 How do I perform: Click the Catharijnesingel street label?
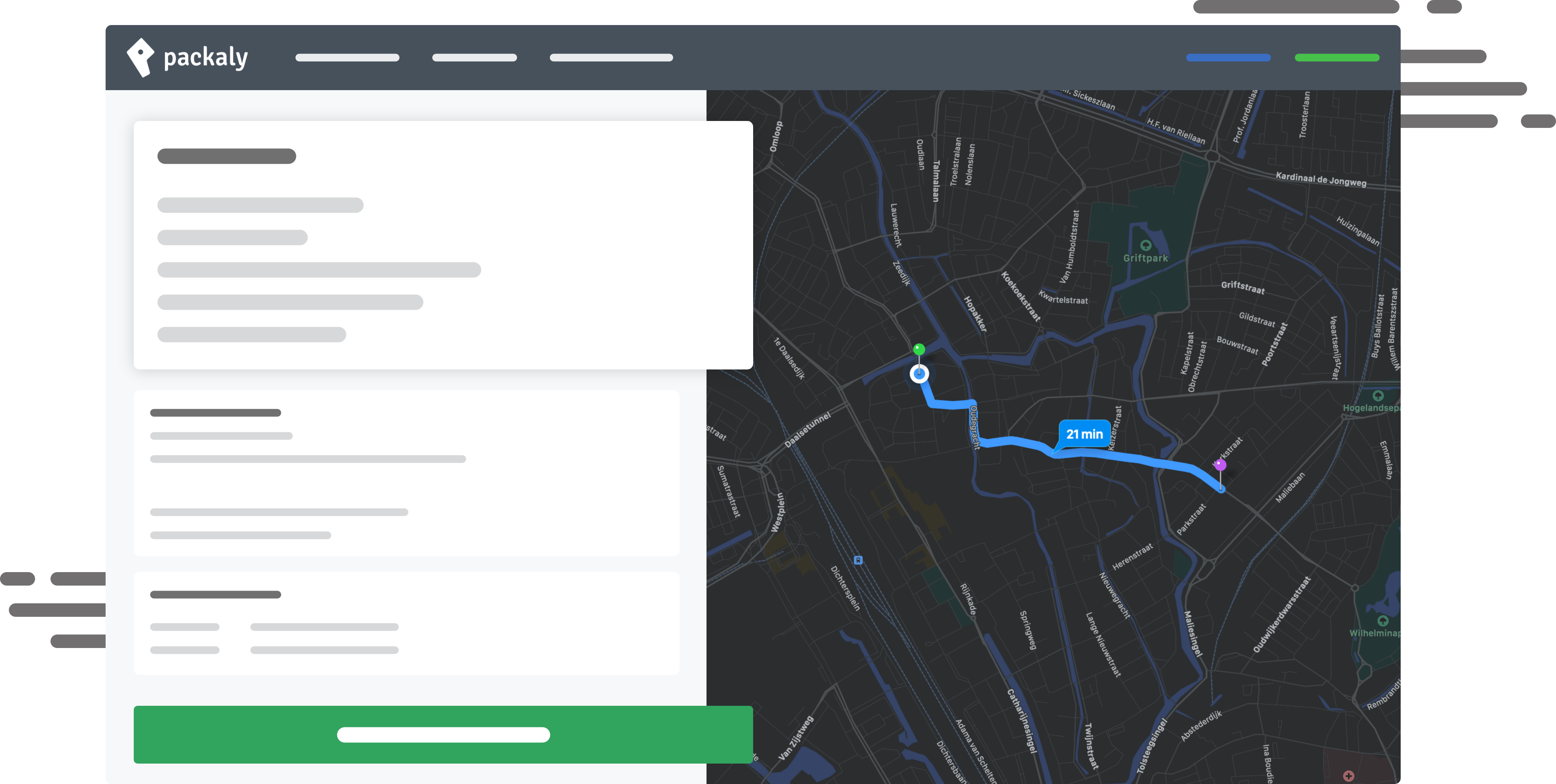pyautogui.click(x=1022, y=721)
